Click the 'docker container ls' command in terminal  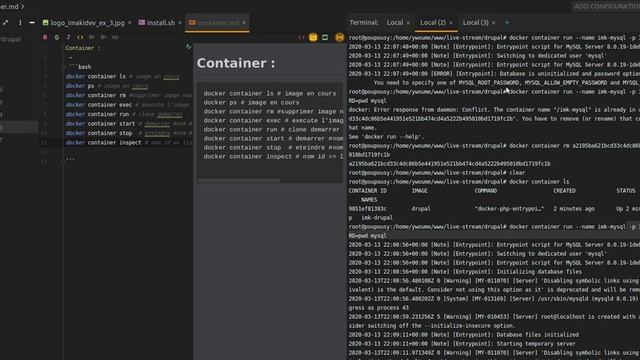[539, 182]
